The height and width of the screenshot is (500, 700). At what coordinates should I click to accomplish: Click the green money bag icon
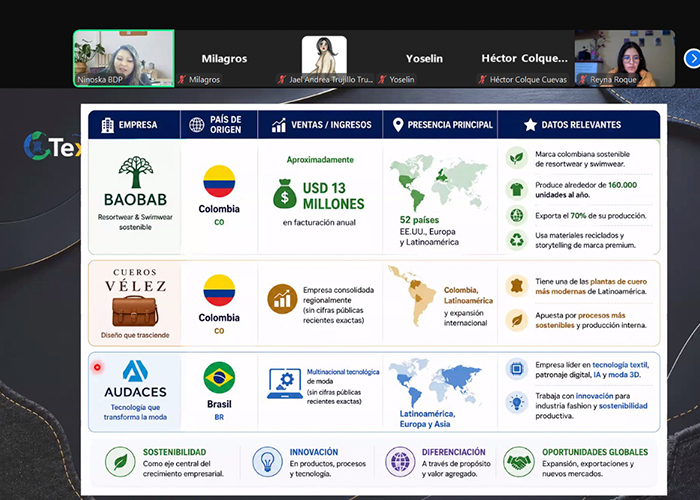pyautogui.click(x=284, y=194)
